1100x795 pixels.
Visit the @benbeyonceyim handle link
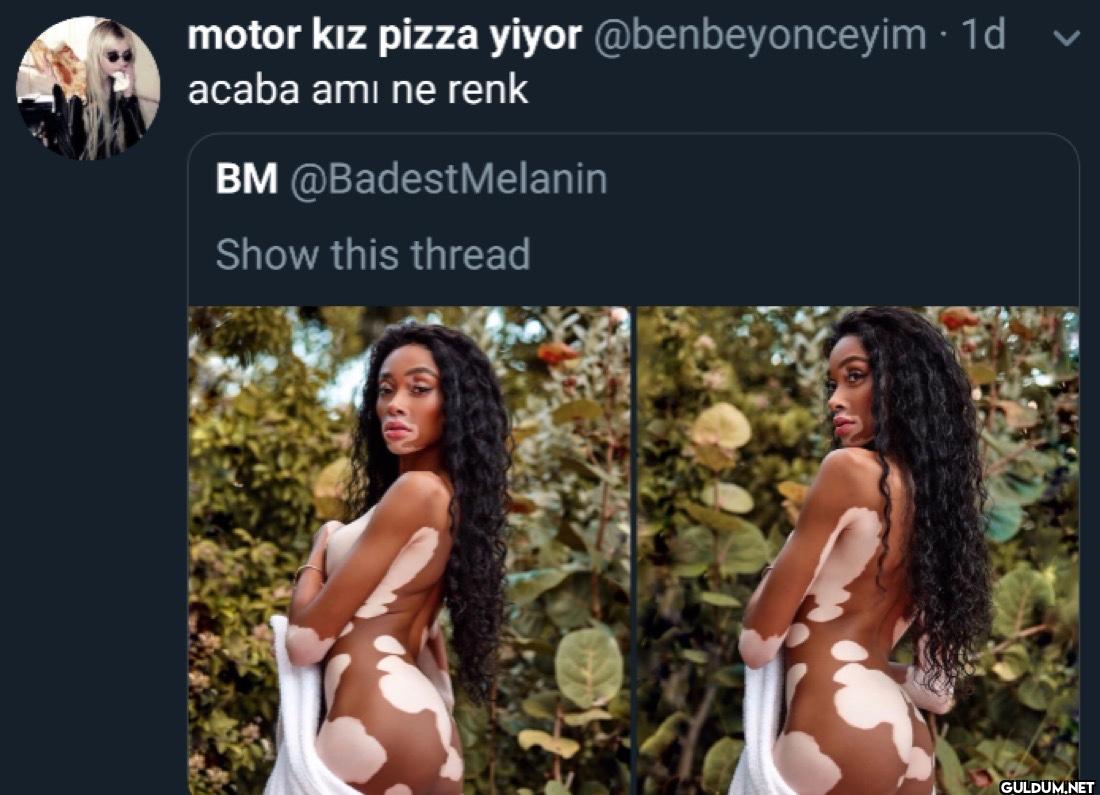tap(760, 36)
